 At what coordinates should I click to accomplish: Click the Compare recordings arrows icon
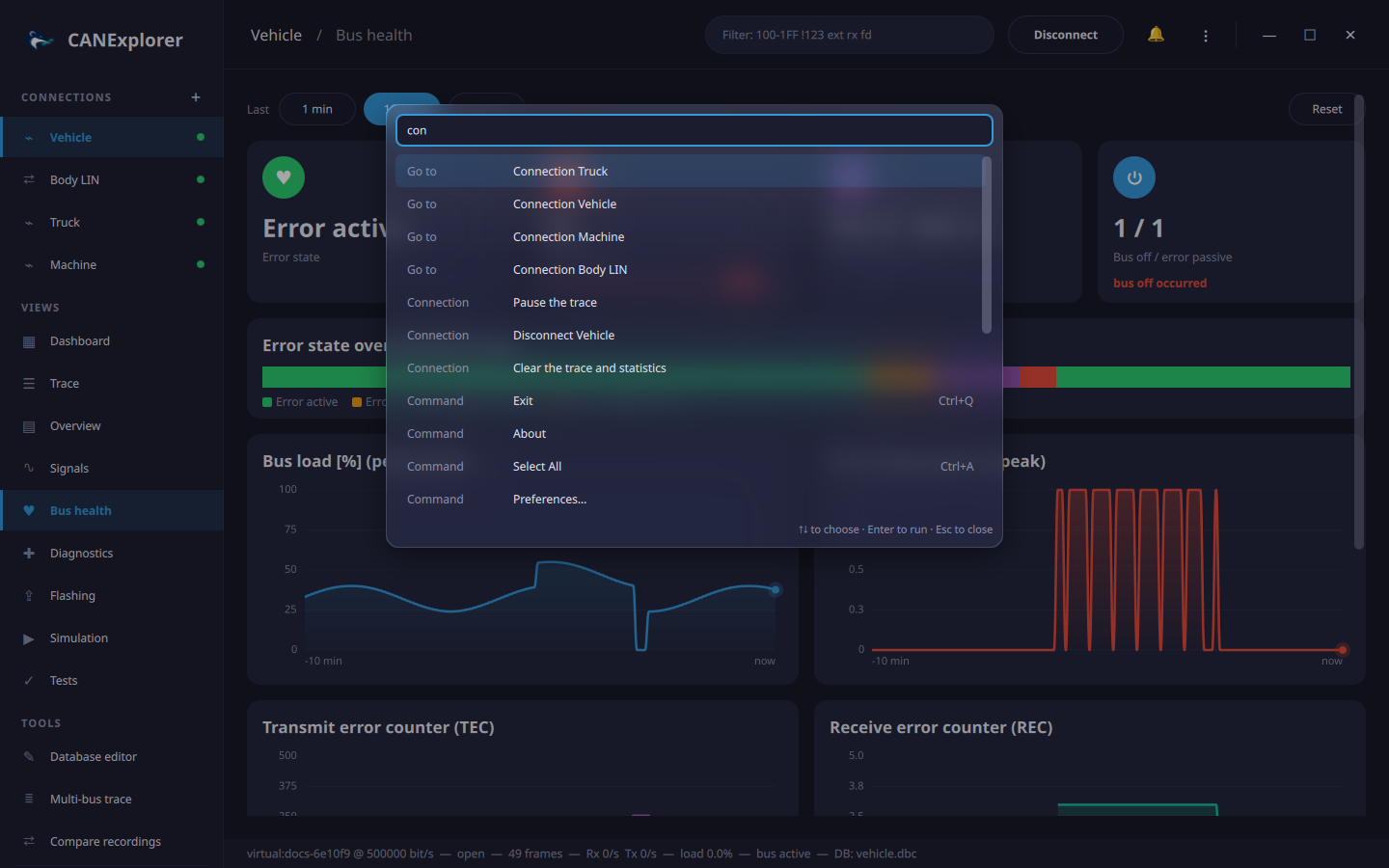(x=29, y=842)
